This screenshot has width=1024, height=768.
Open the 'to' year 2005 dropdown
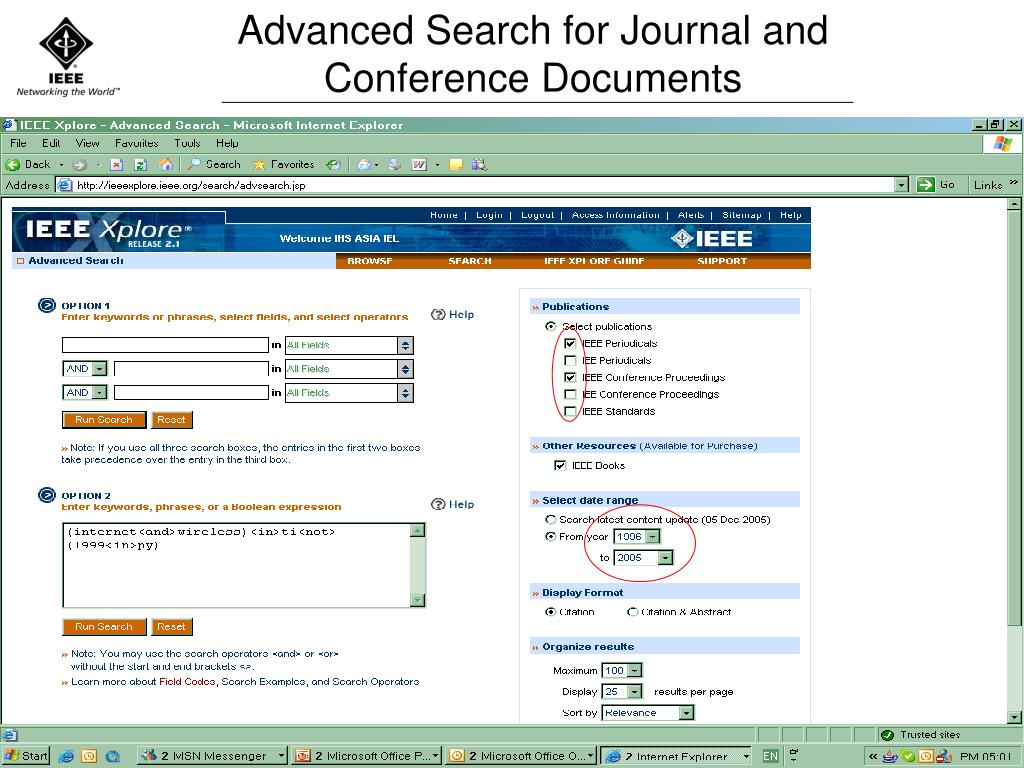tap(643, 558)
